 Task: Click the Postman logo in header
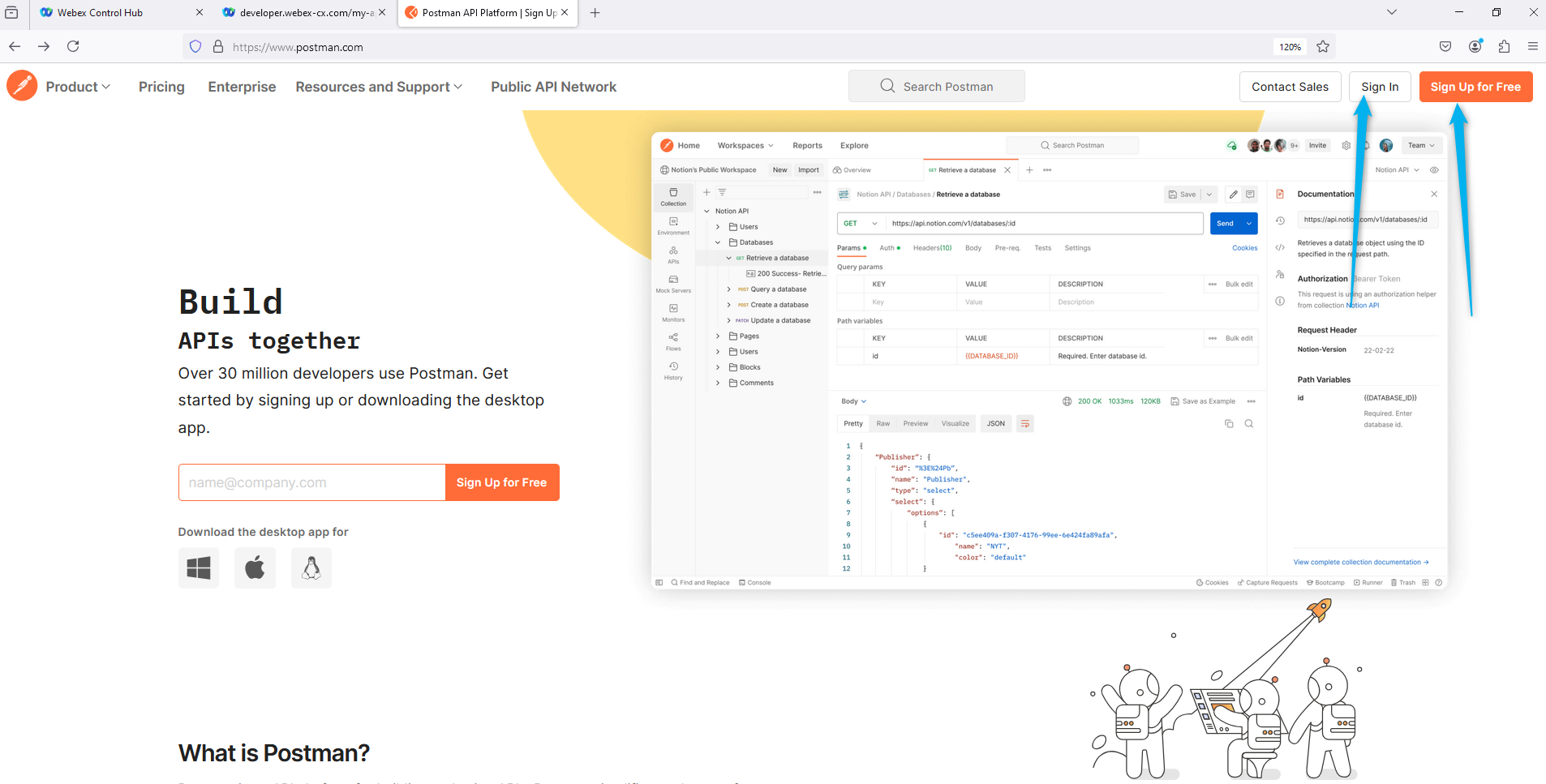[22, 86]
